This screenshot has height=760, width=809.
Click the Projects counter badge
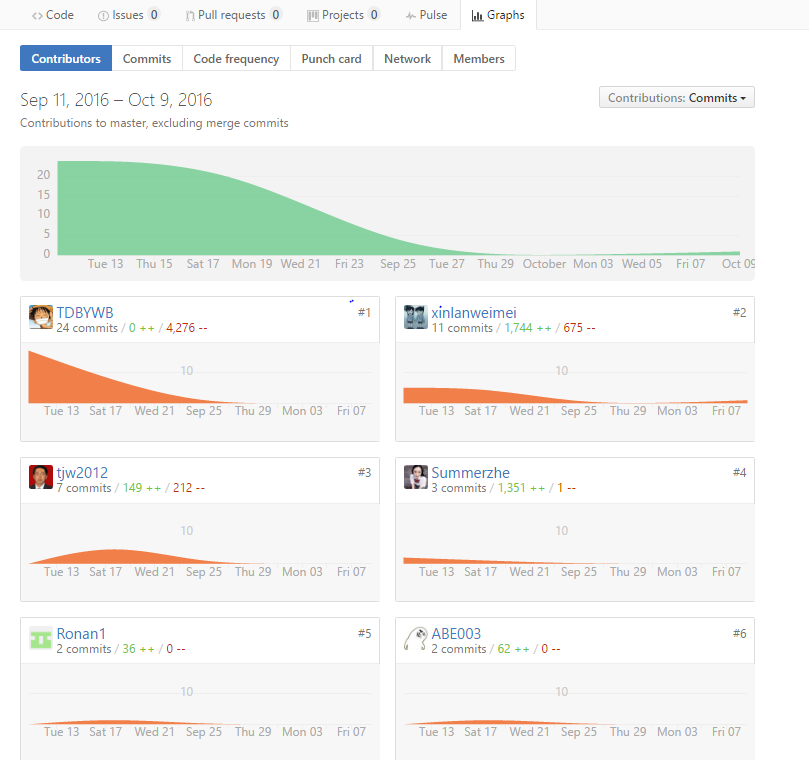point(374,15)
